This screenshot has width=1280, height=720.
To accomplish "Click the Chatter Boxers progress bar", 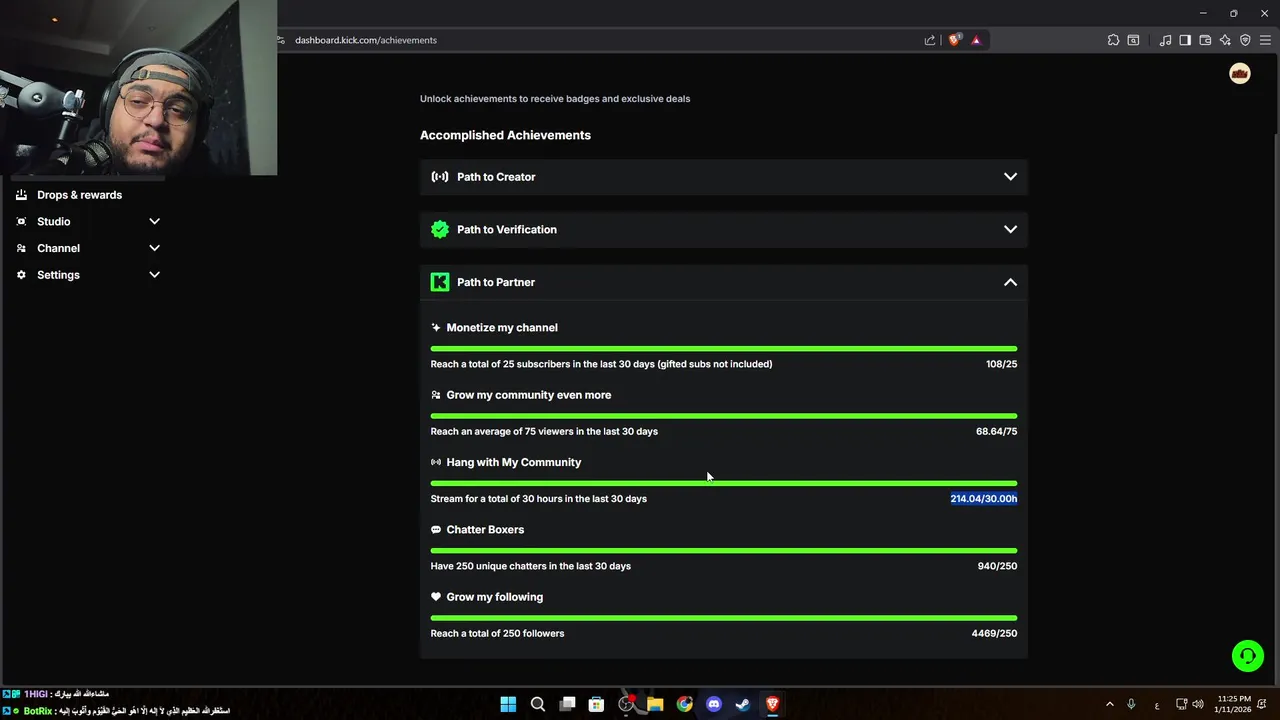I will coord(724,550).
